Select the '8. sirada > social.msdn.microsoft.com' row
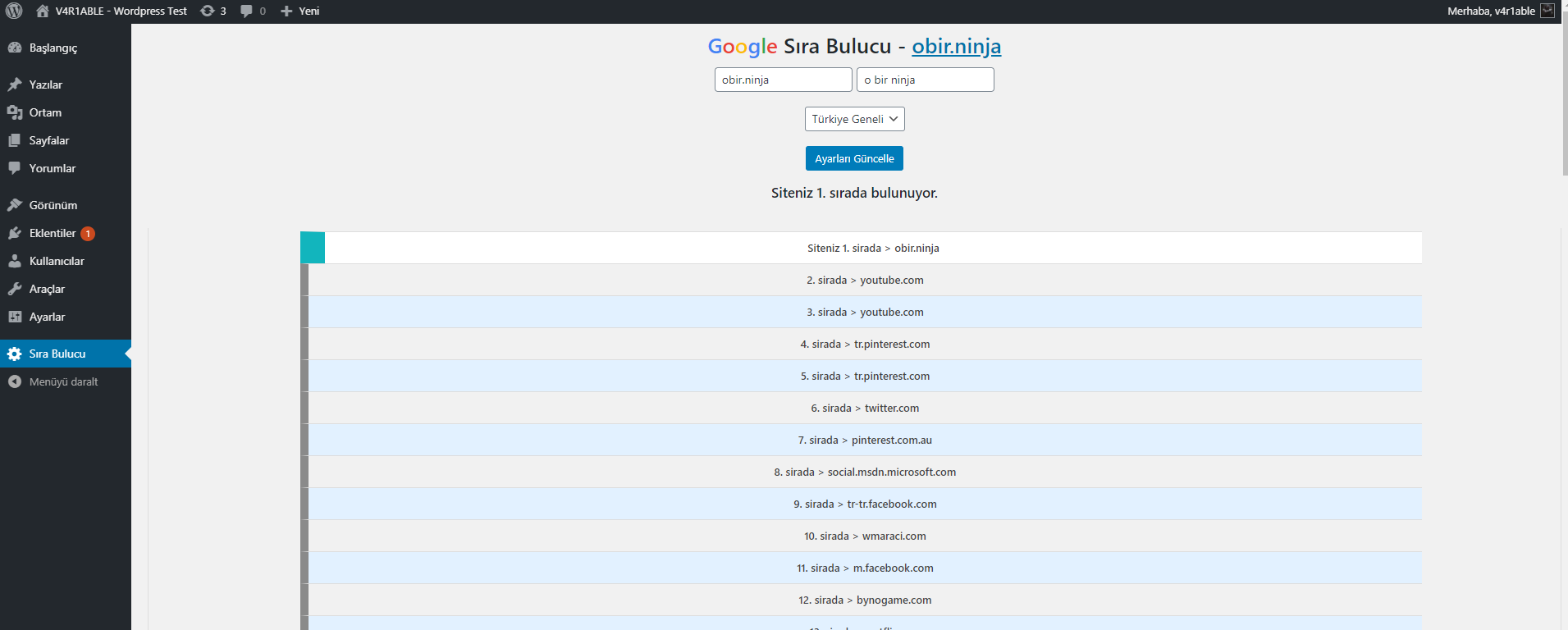 [x=861, y=472]
